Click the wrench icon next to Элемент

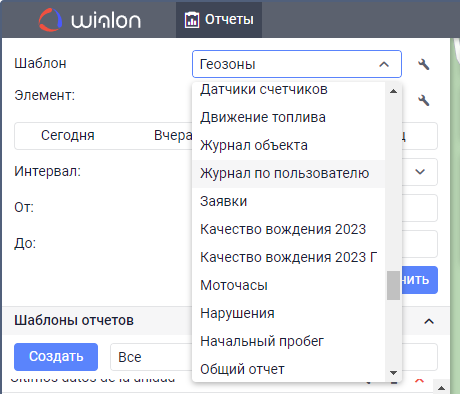(x=424, y=100)
